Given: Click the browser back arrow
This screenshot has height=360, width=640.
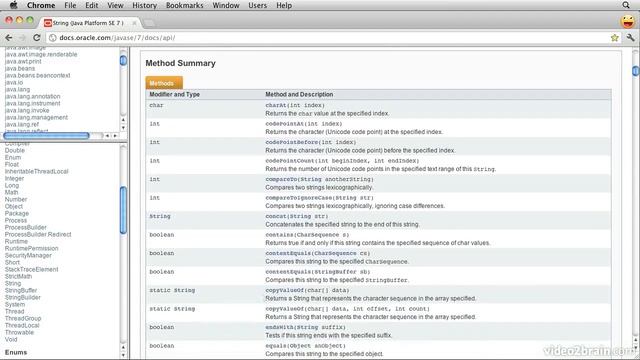Looking at the screenshot, I should pos(9,38).
